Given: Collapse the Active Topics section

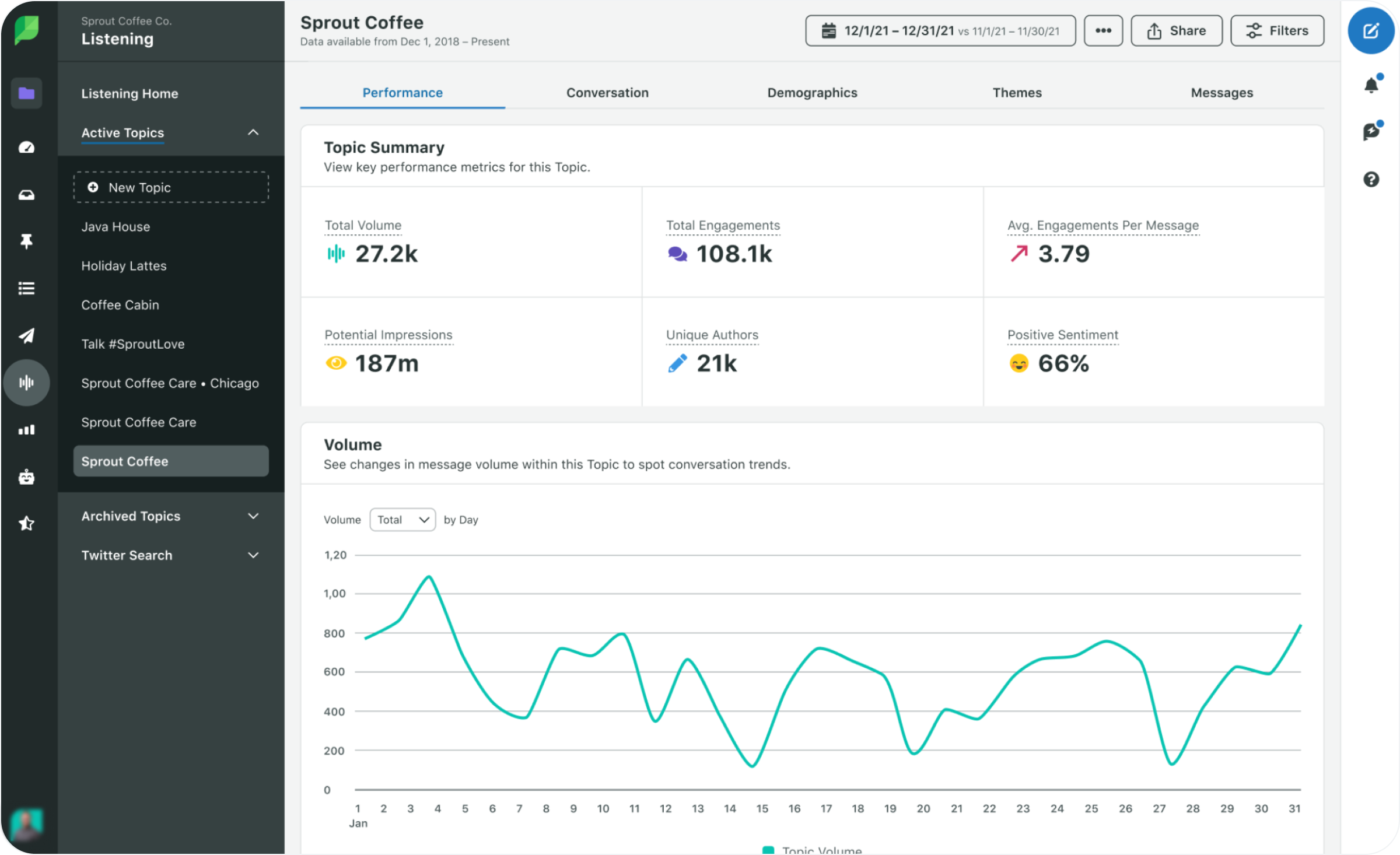Looking at the screenshot, I should click(253, 132).
